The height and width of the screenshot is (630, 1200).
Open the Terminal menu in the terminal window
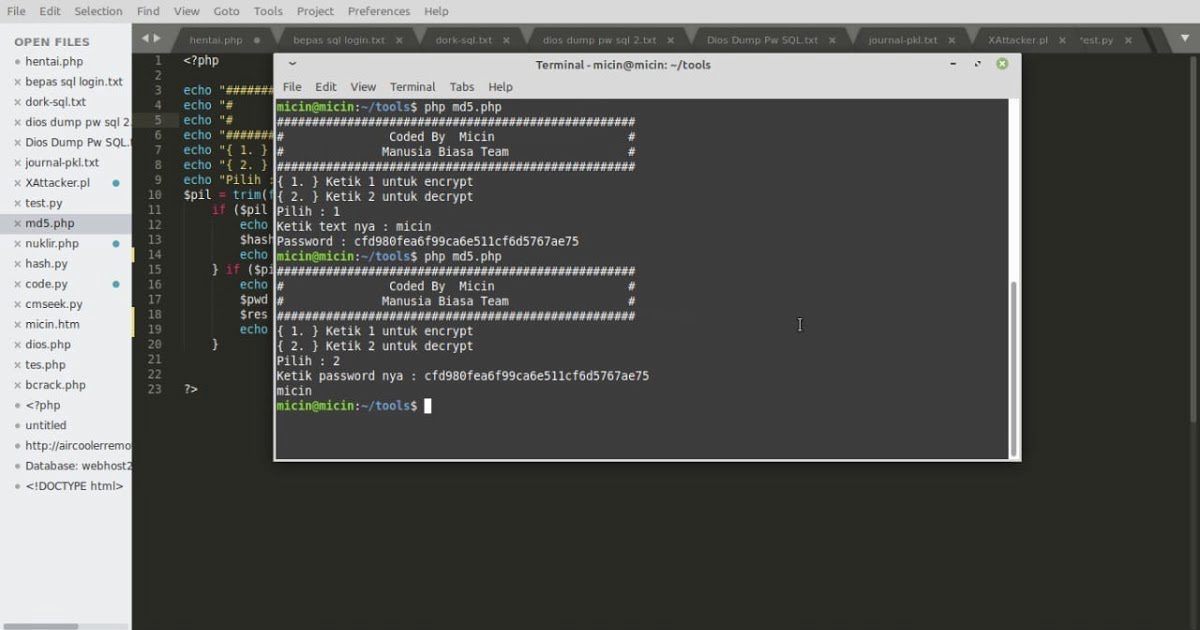coord(412,87)
